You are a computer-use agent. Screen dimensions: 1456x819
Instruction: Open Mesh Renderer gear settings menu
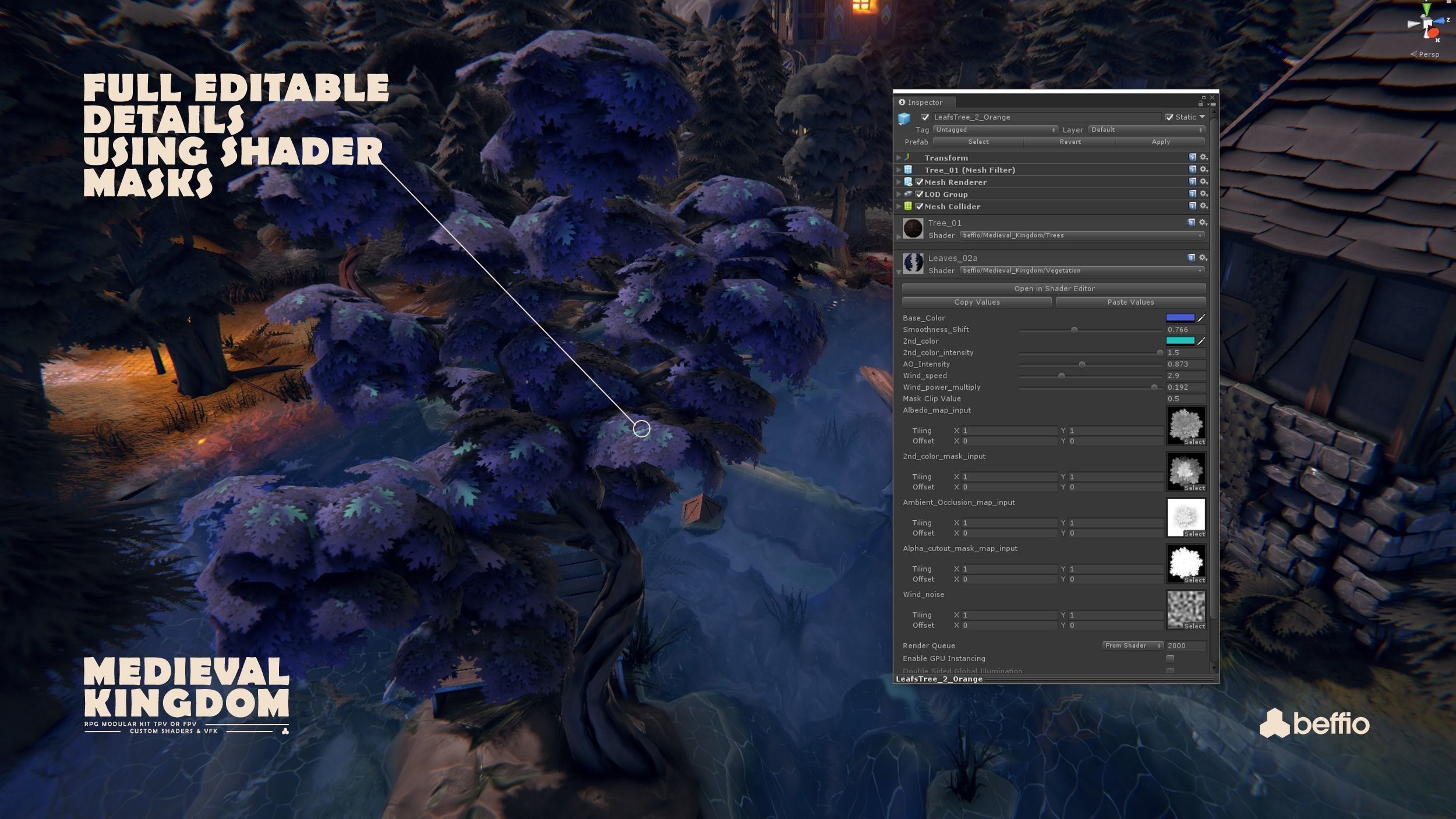pos(1203,182)
